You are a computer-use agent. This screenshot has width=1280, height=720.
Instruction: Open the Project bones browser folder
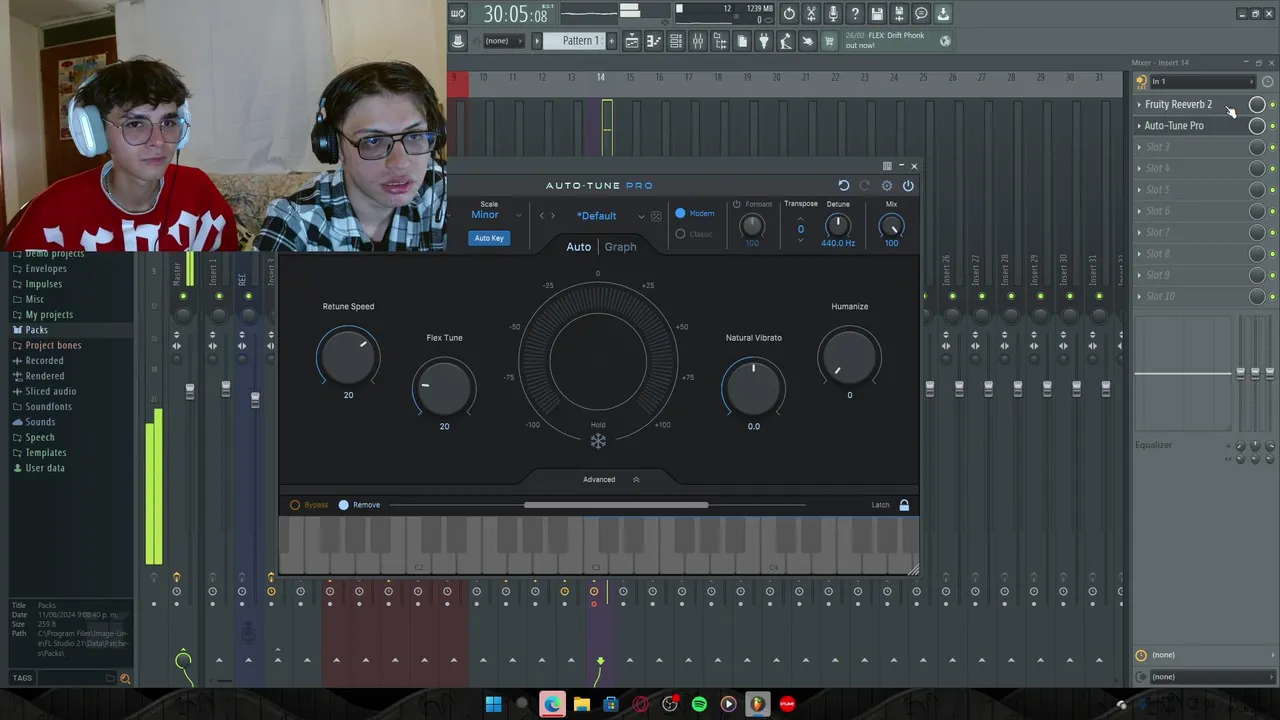point(53,346)
